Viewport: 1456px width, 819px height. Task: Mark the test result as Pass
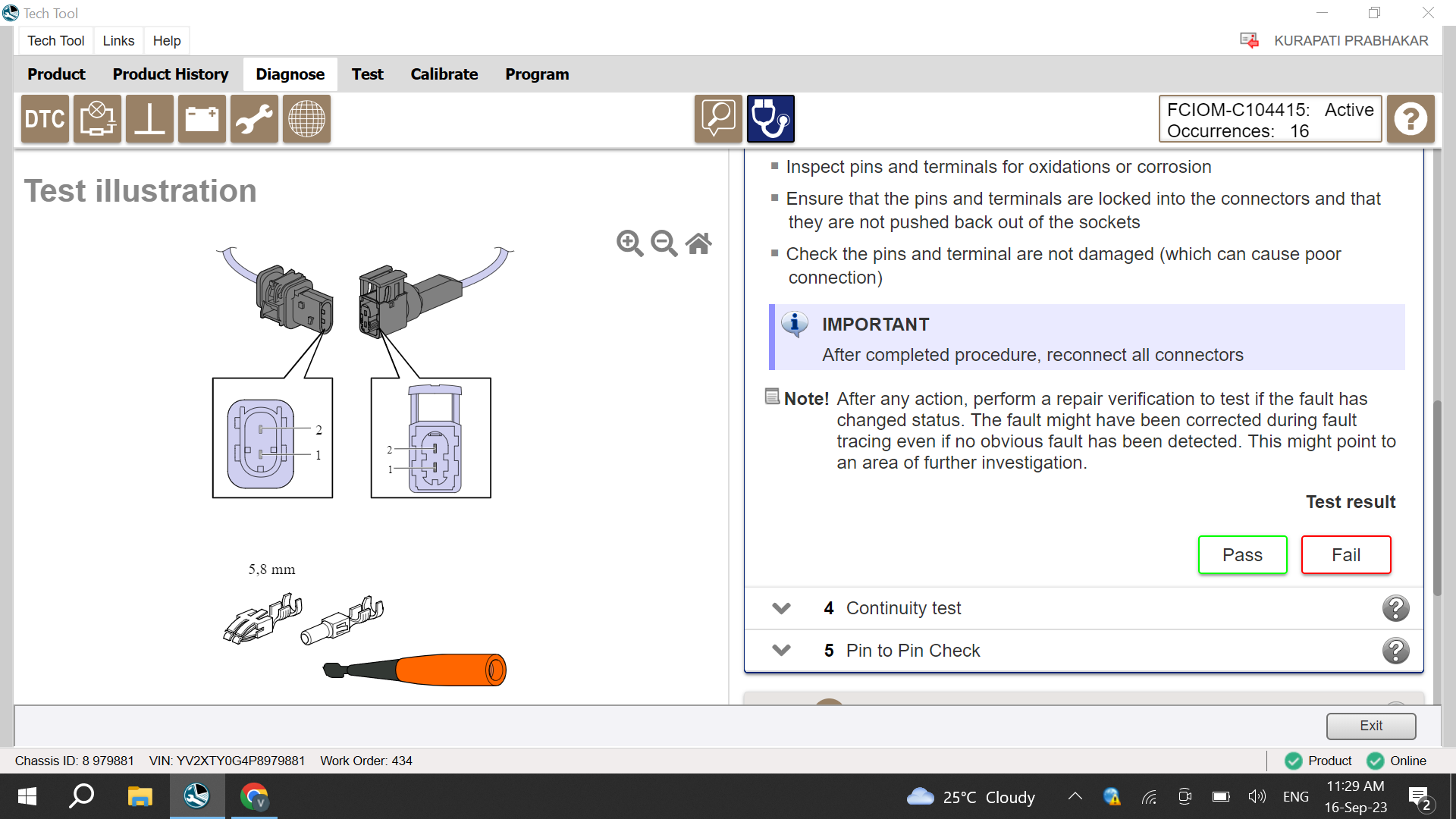(1242, 555)
